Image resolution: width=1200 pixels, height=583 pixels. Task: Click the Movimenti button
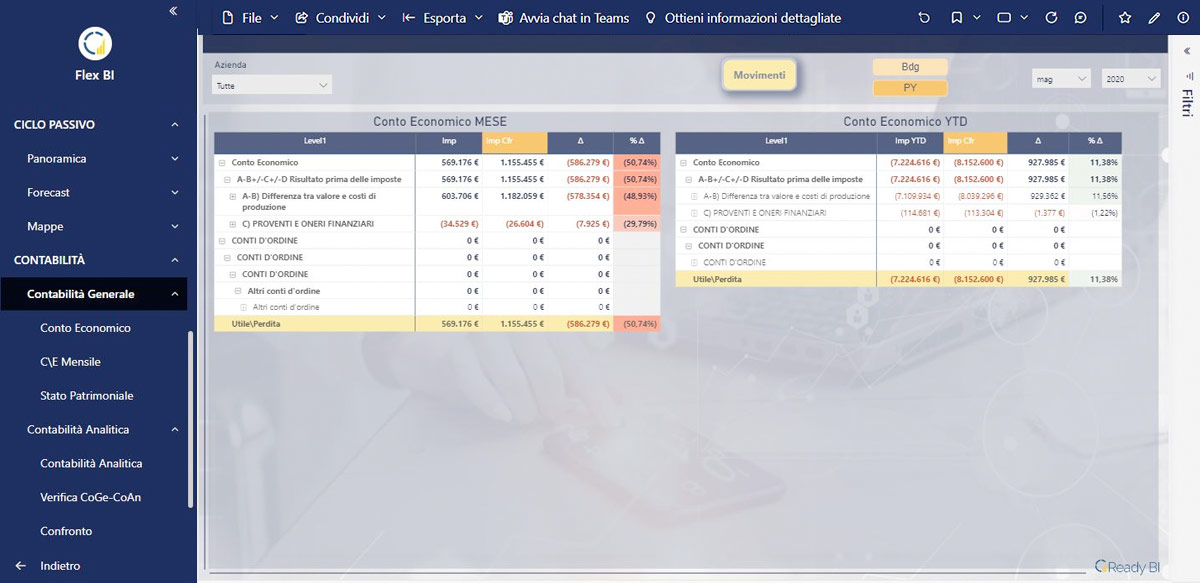tap(759, 76)
